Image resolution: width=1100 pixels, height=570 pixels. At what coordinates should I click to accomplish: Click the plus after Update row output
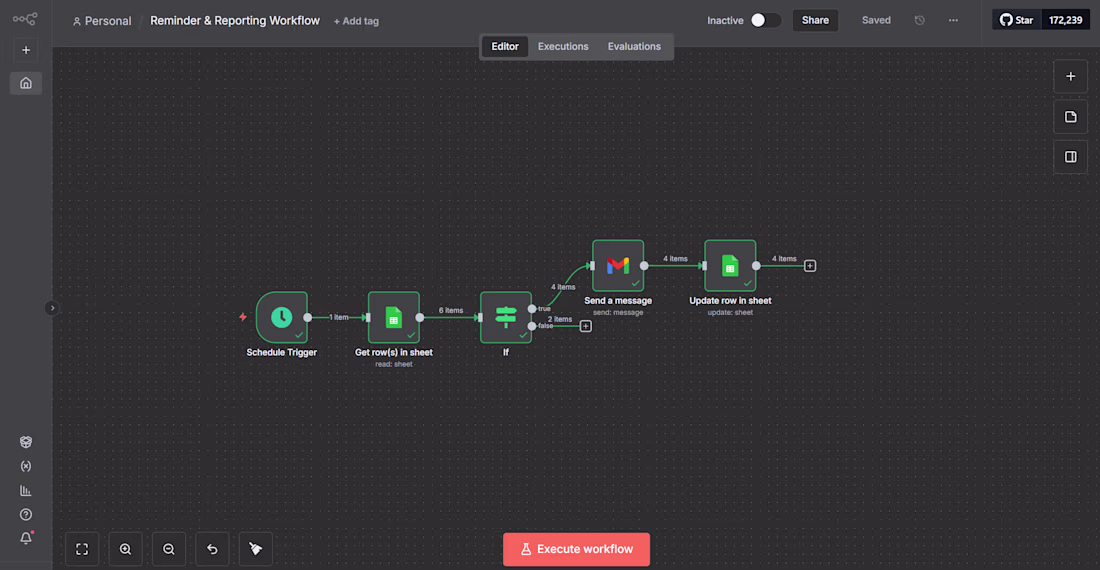tap(810, 266)
